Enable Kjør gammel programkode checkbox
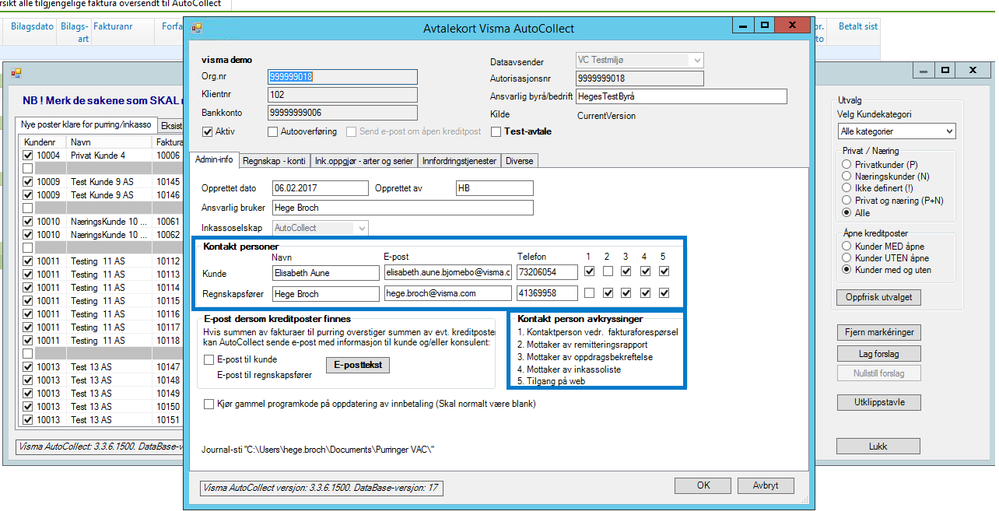Image resolution: width=999 pixels, height=511 pixels. tap(208, 404)
